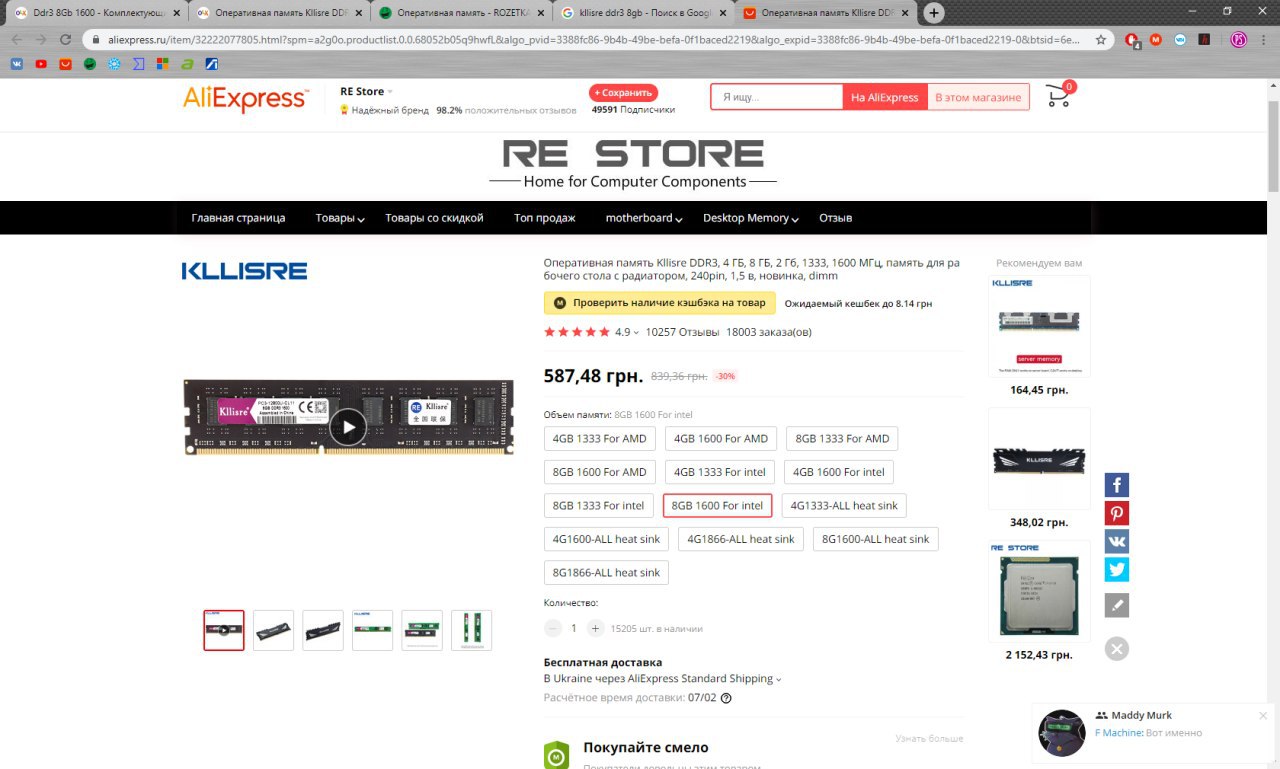The image size is (1280, 769).
Task: Select the 4GB 1600 For intel option
Action: coord(839,472)
